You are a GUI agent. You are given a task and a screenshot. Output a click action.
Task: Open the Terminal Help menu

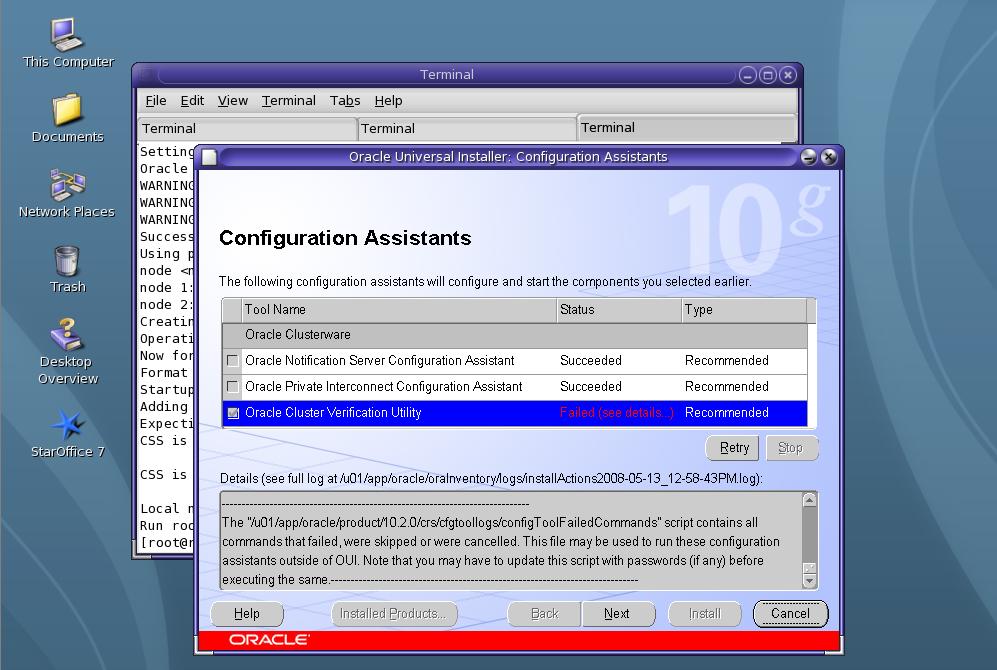[x=388, y=100]
